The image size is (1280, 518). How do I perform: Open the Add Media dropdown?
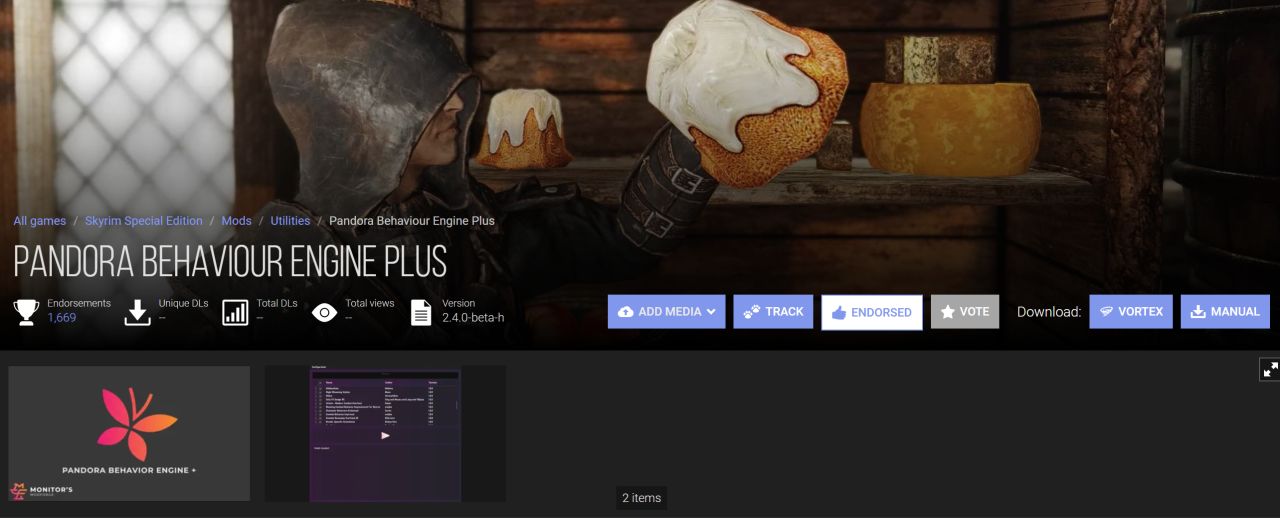click(667, 312)
